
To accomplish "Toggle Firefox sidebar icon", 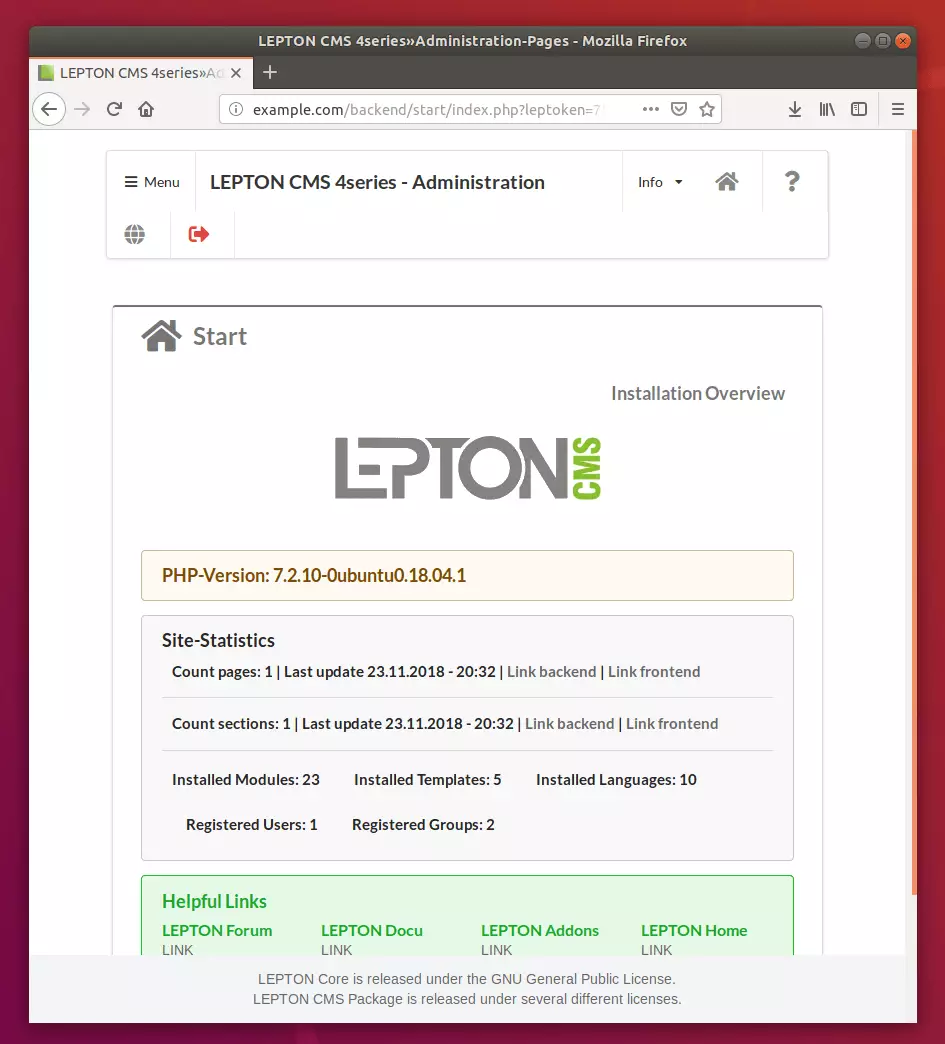I will click(x=859, y=109).
